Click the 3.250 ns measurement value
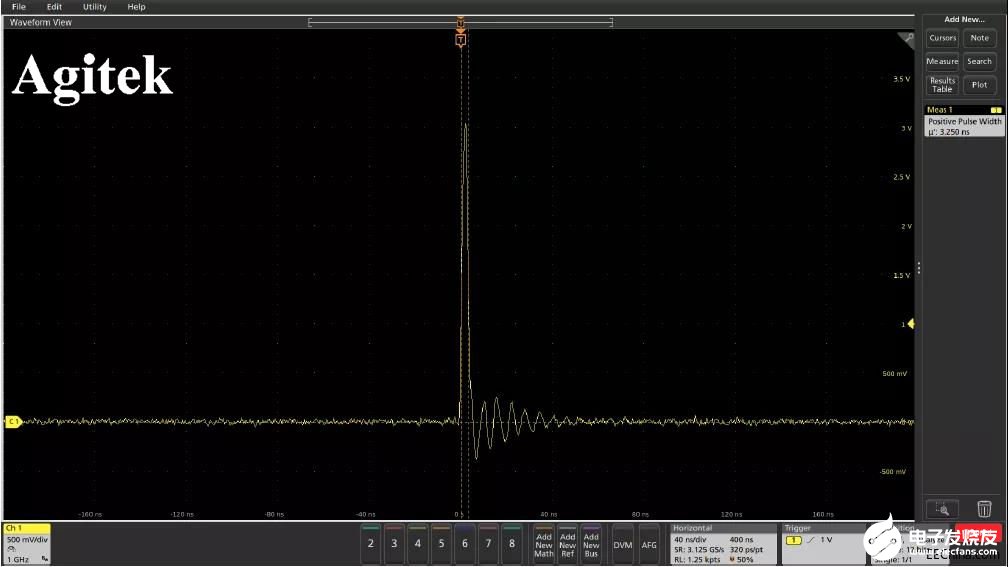The width and height of the screenshot is (1008, 567). 953,132
